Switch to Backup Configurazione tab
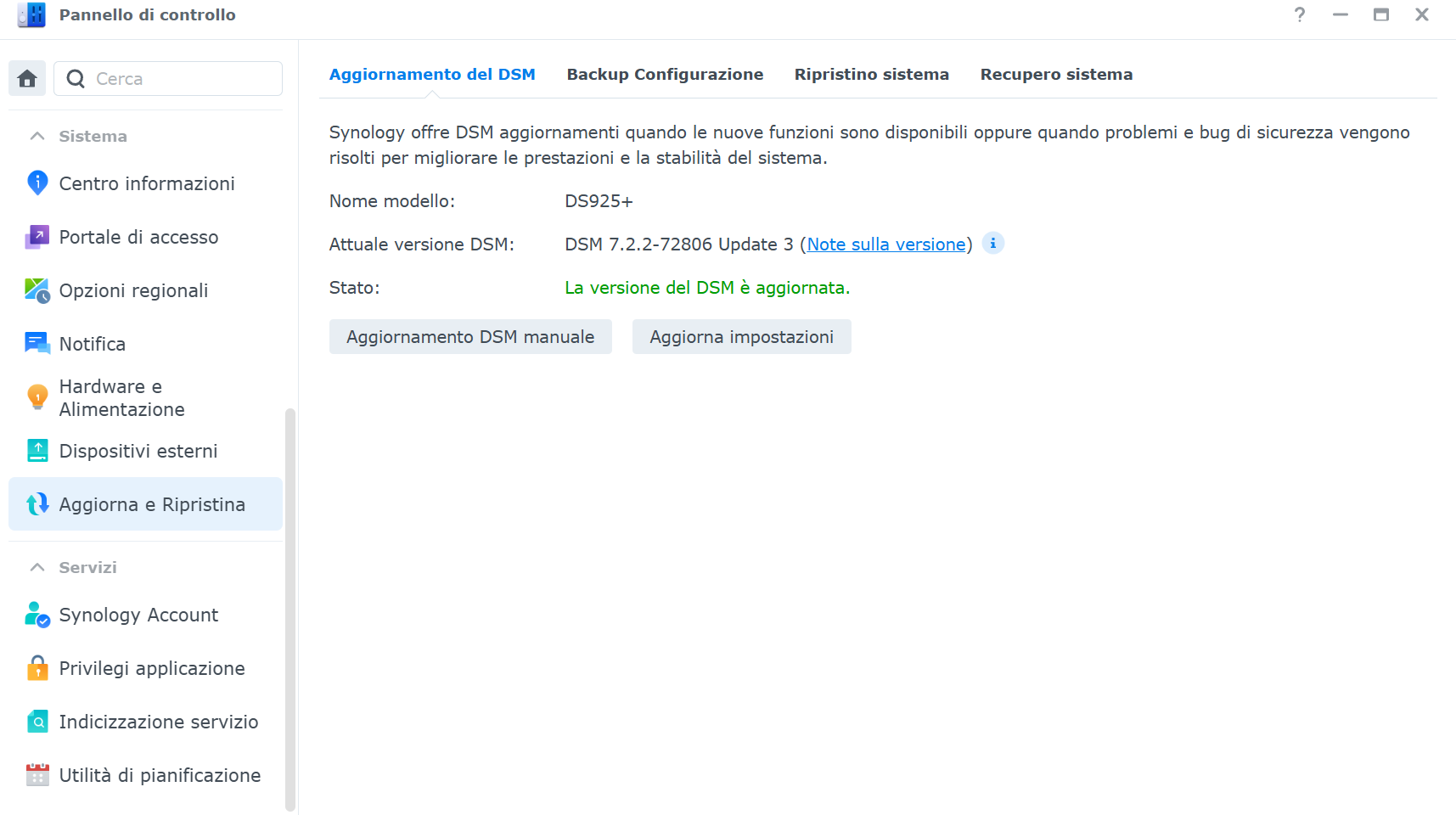 665,75
